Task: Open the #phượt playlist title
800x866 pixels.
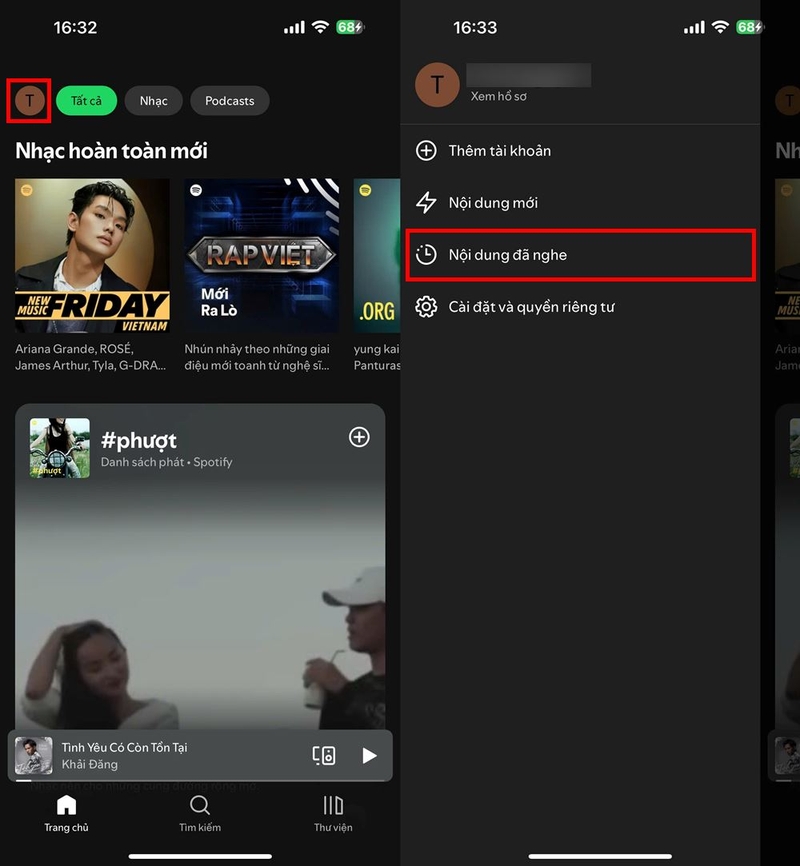Action: pos(139,440)
